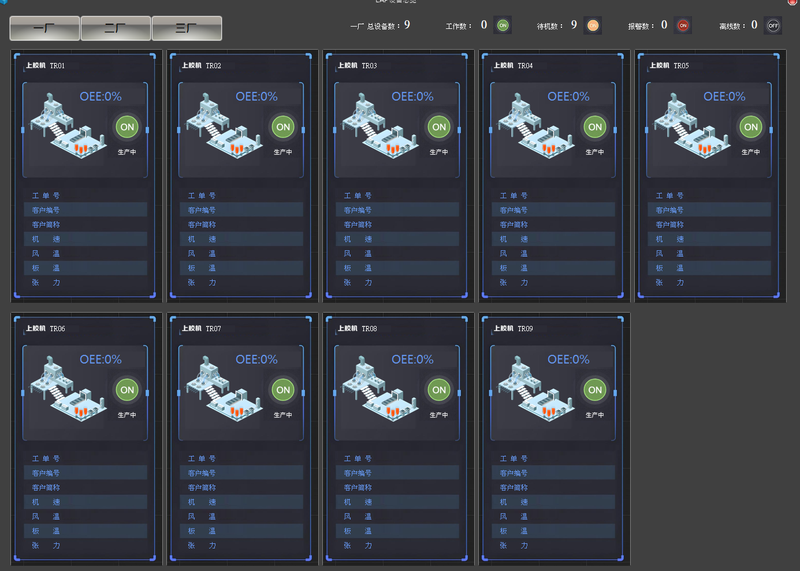
Task: Switch to the 二厂 factory tab
Action: click(115, 28)
